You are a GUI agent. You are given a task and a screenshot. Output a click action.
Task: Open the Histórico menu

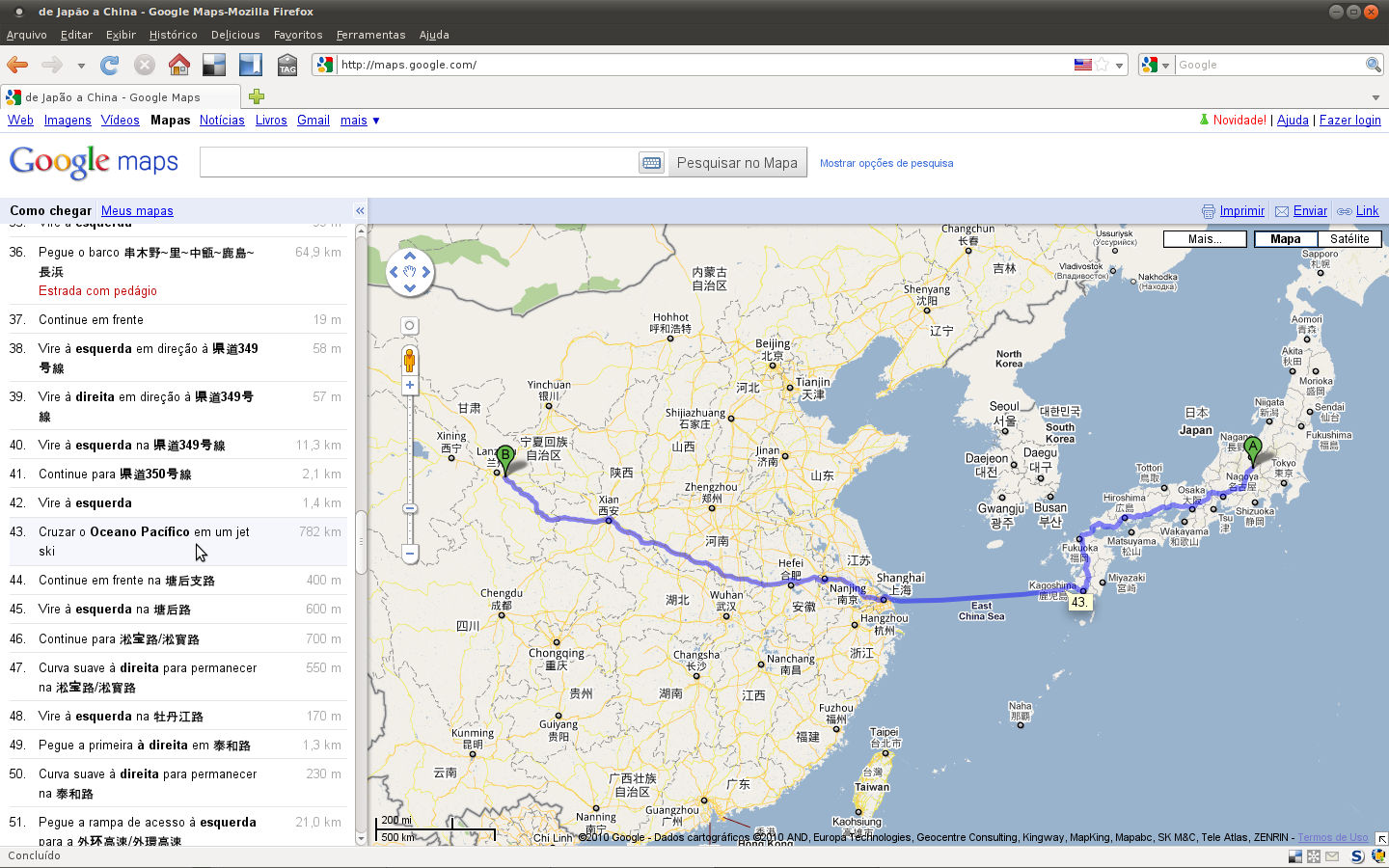coord(174,35)
